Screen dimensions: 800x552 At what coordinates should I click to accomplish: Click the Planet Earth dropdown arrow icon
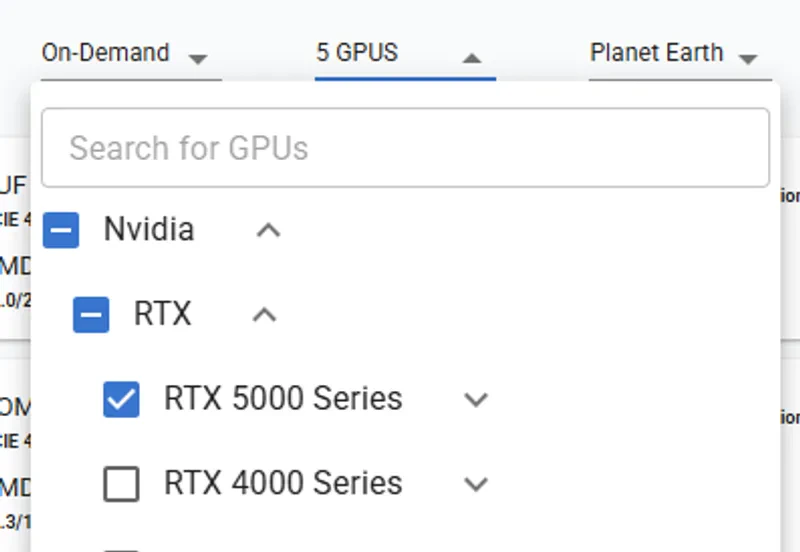tap(748, 59)
